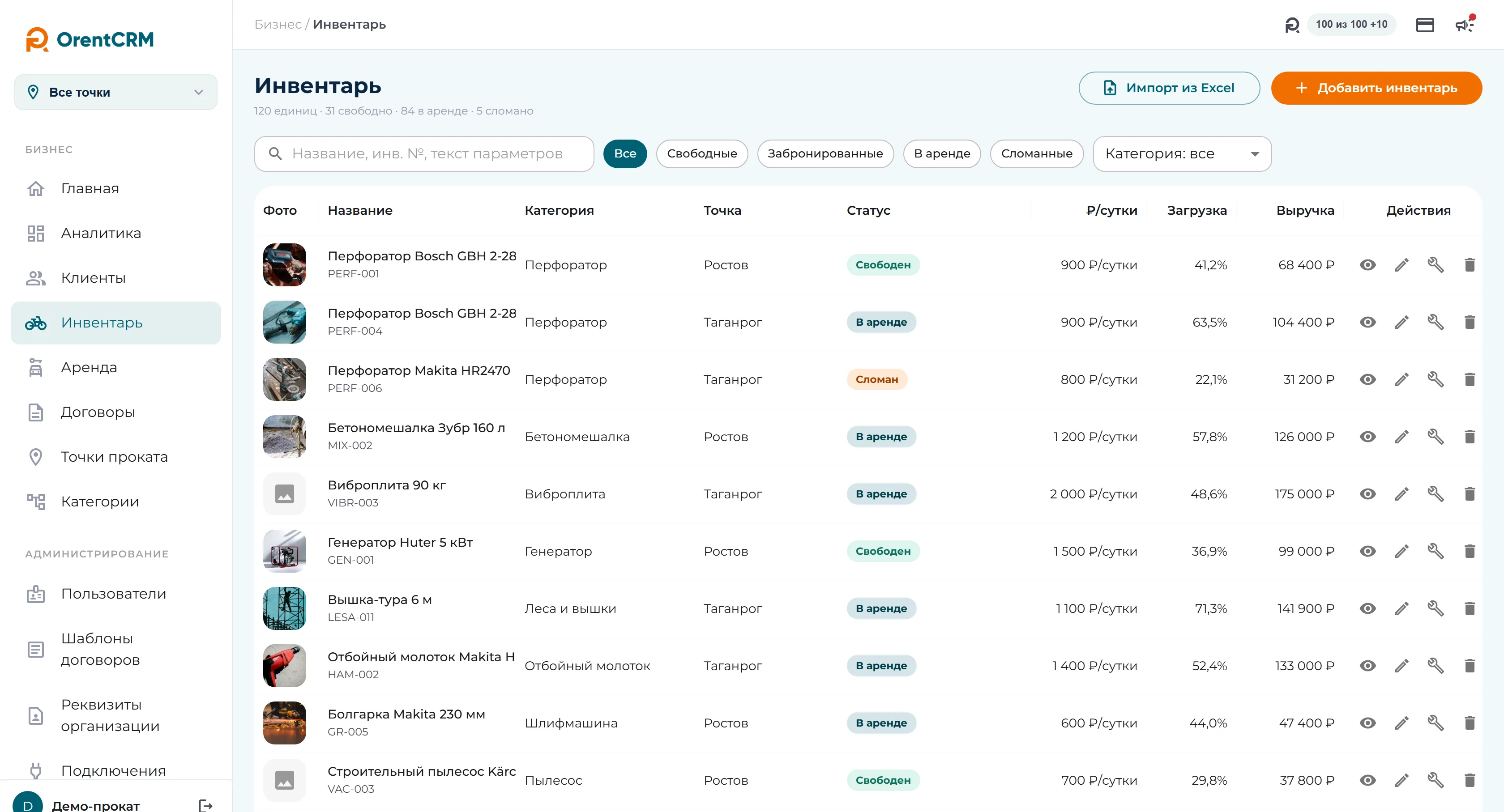
Task: Delete Вышка-тура 6 м with trash icon
Action: 1470,608
